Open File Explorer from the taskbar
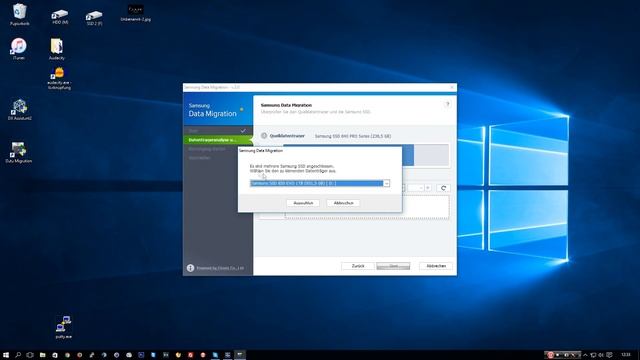 tap(42, 355)
